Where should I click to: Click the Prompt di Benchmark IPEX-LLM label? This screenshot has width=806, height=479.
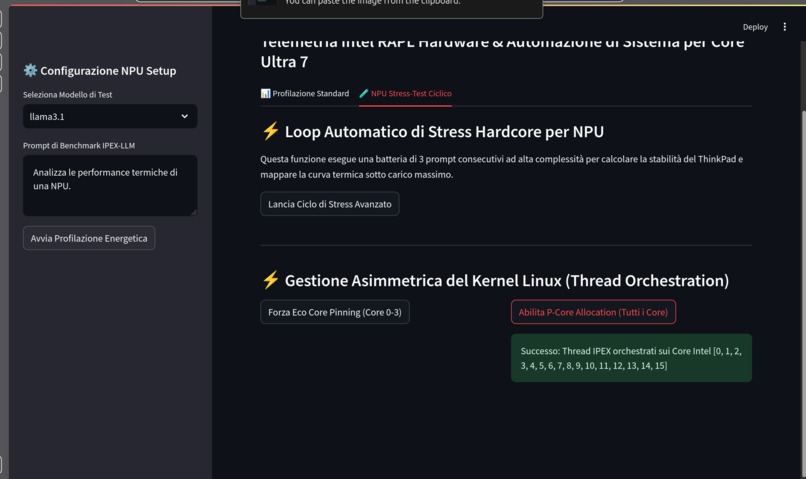79,145
